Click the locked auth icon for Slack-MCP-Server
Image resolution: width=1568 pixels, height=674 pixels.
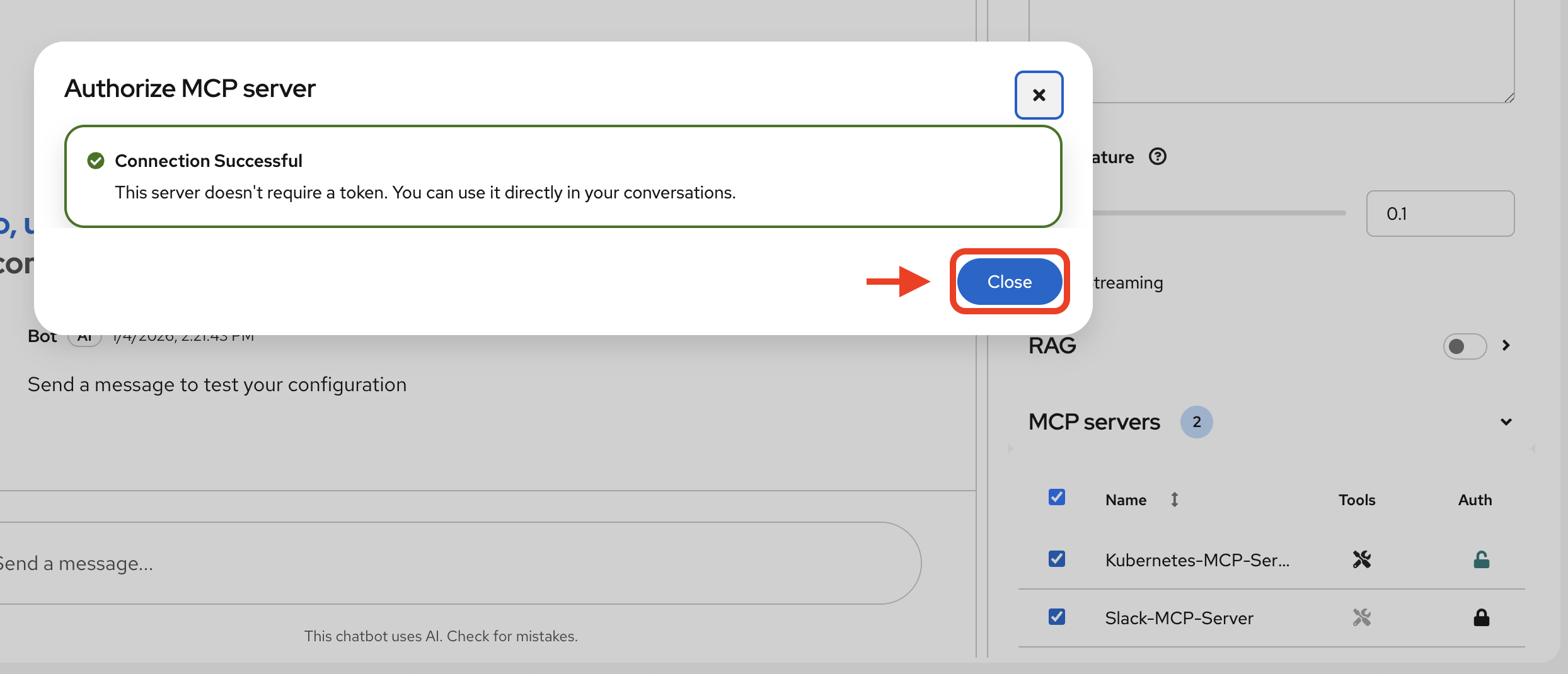tap(1481, 617)
